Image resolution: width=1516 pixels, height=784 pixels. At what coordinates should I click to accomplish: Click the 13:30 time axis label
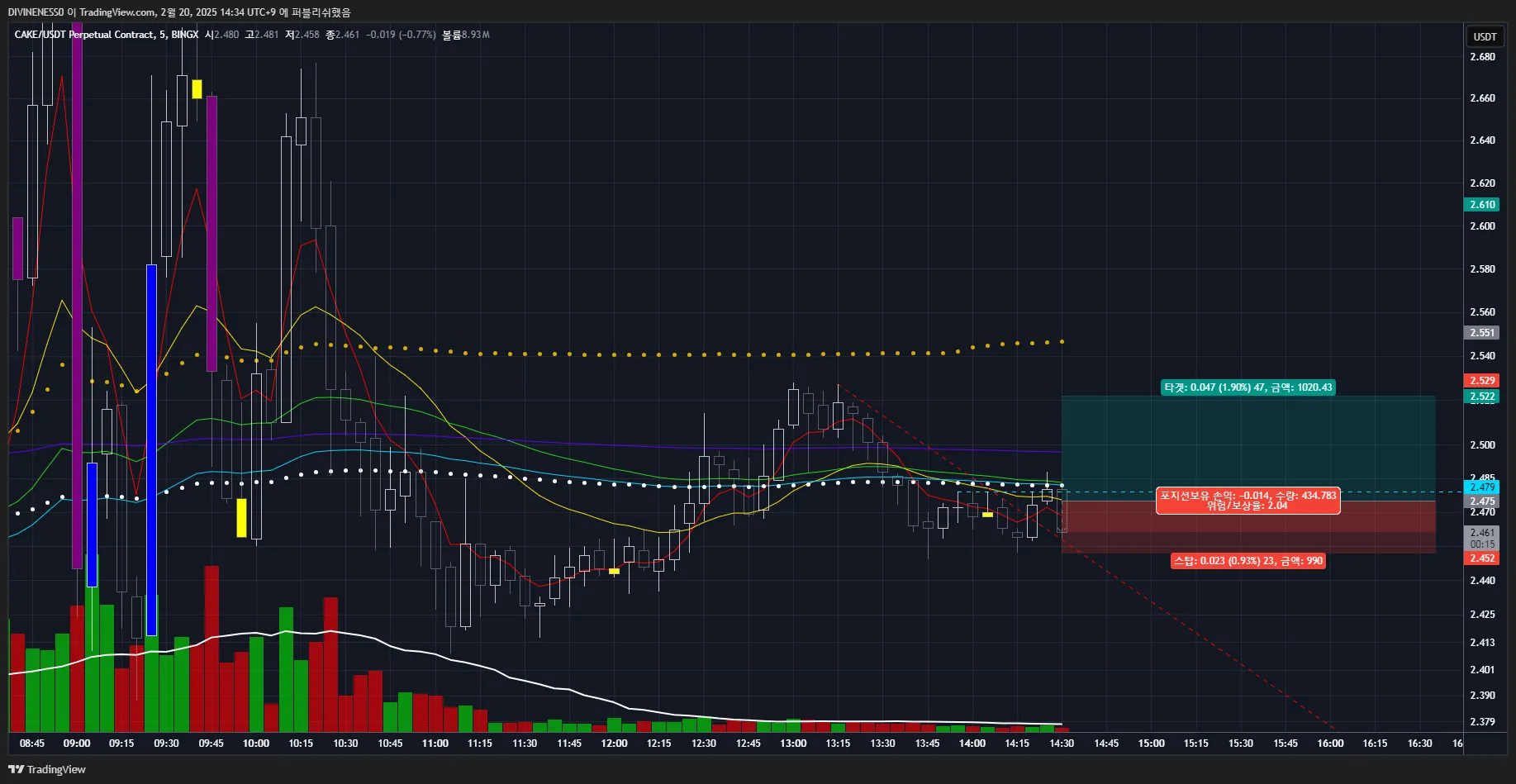point(882,744)
